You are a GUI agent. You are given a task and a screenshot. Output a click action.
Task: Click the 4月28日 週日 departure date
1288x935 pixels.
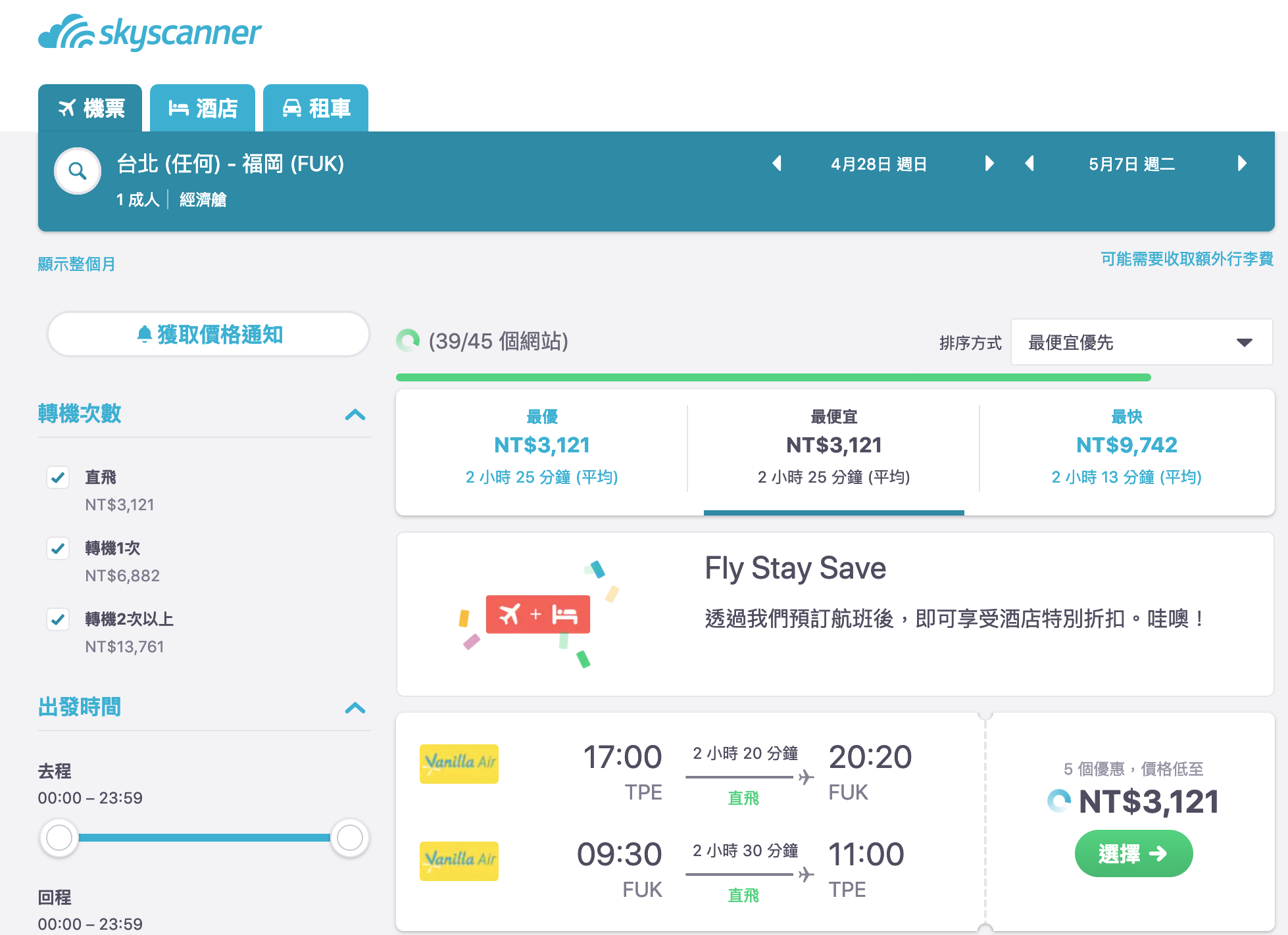[879, 164]
